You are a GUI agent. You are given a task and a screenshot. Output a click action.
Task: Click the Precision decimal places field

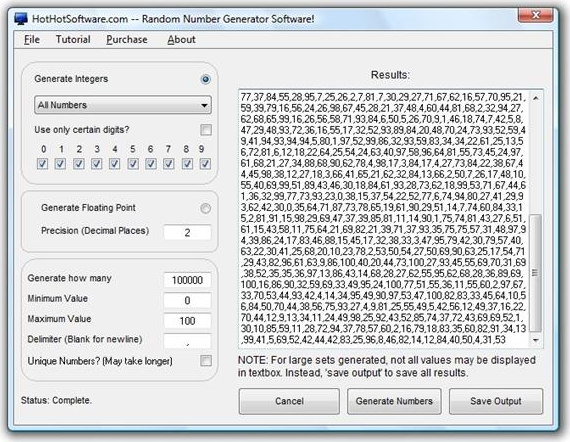click(187, 233)
